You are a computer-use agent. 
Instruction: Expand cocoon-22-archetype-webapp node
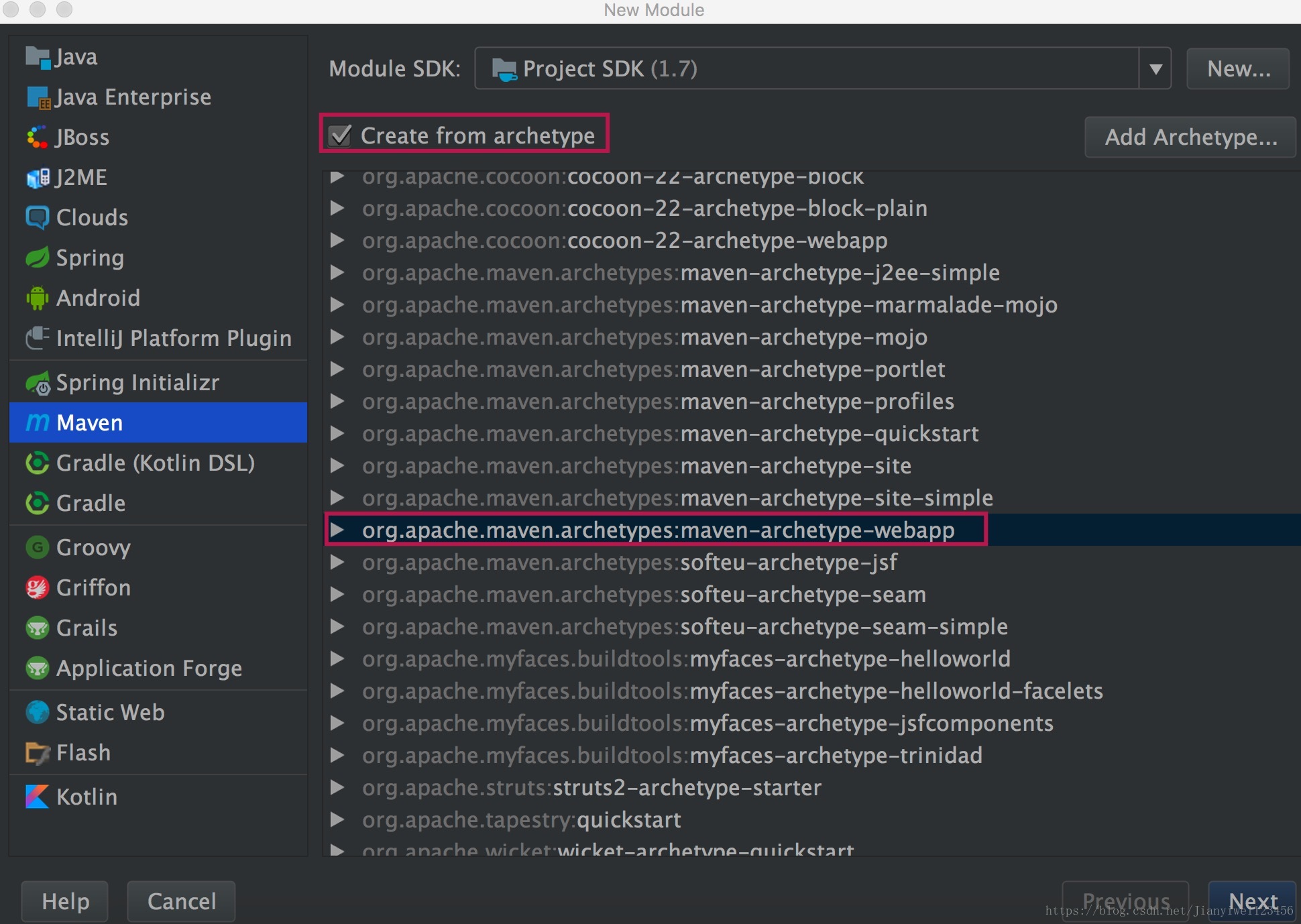[337, 241]
